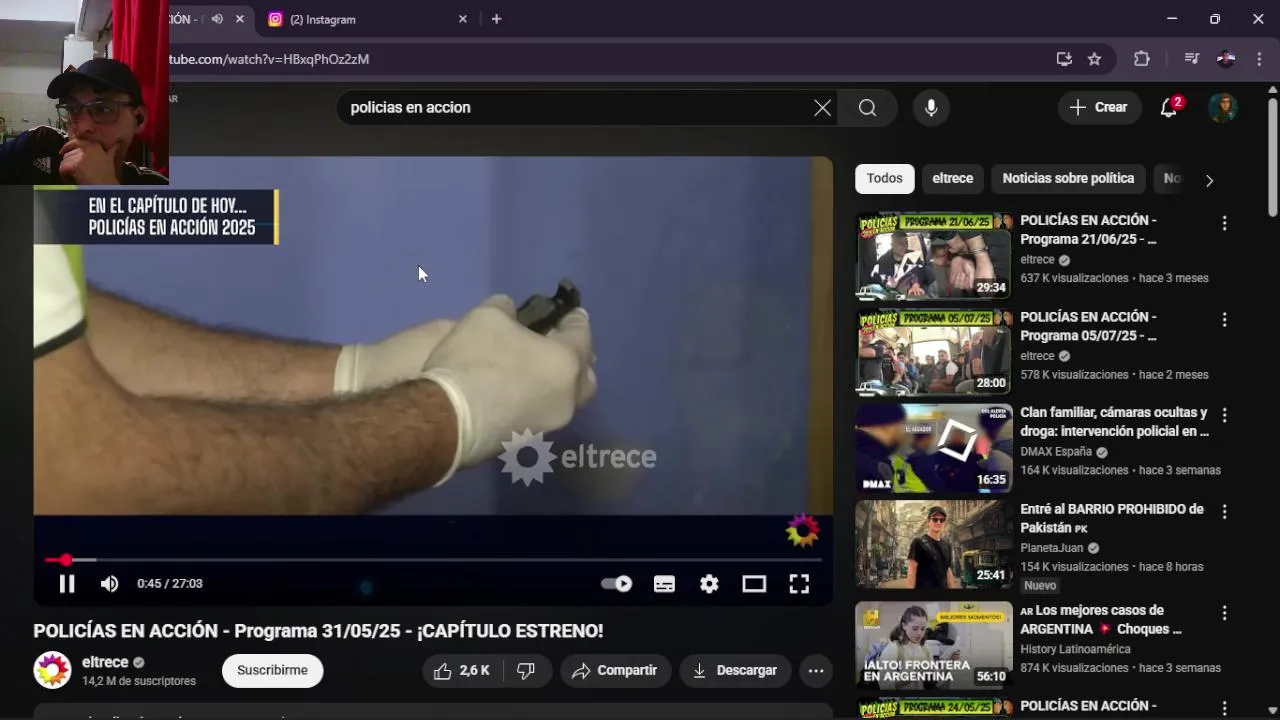Select the eltrece filter chip
1280x720 pixels.
[x=952, y=178]
